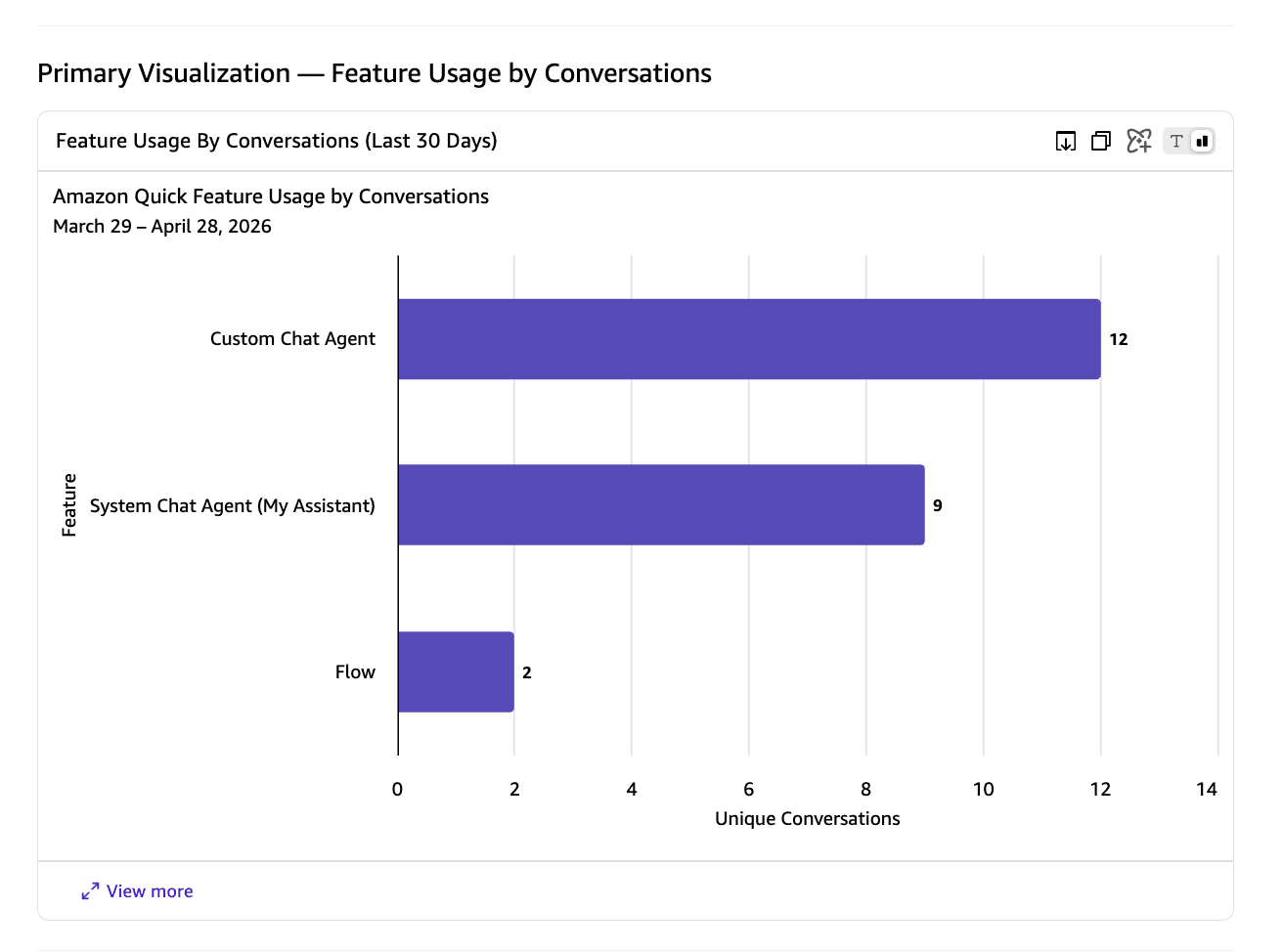Click the panel header Feature Usage By Conversations
This screenshot has width=1283, height=952.
(277, 141)
